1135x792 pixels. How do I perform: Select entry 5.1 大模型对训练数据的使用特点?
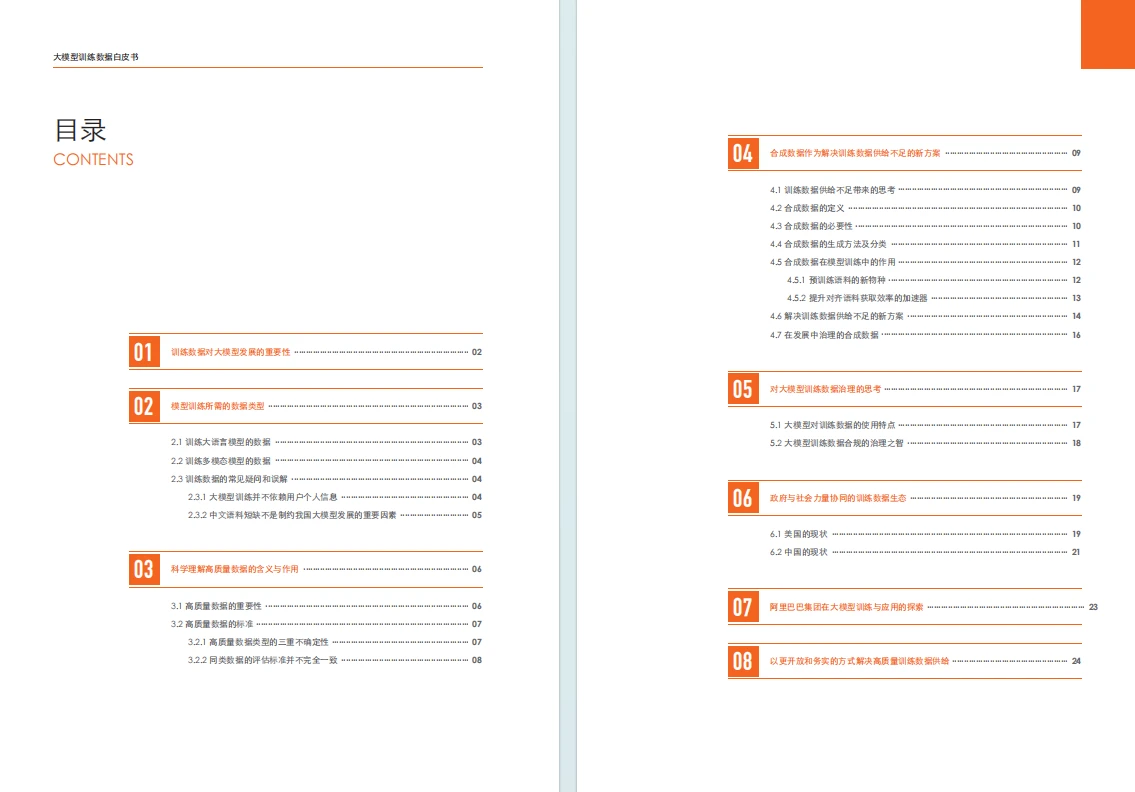point(832,425)
